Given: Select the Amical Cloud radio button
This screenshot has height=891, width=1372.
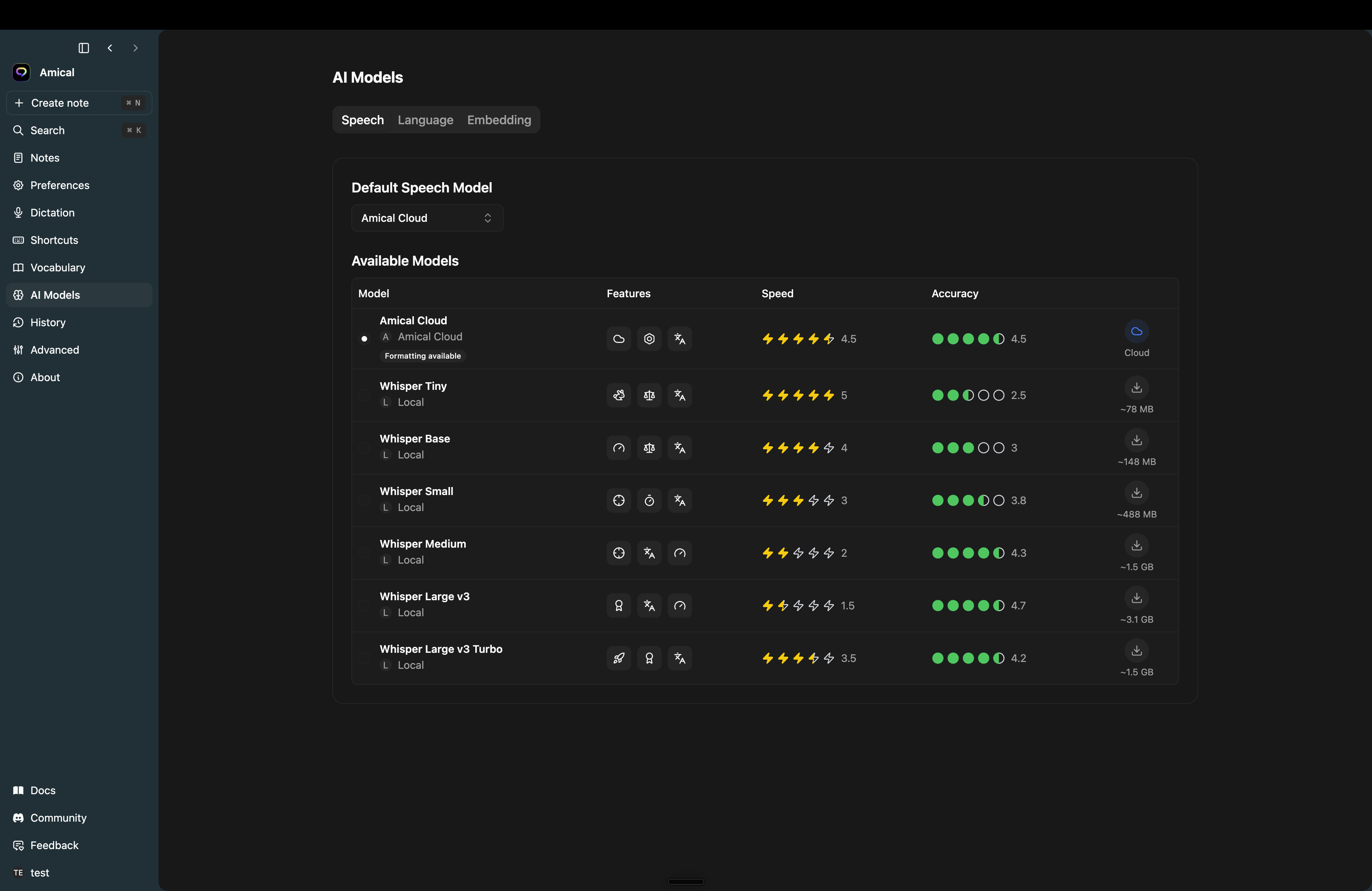Looking at the screenshot, I should [364, 339].
